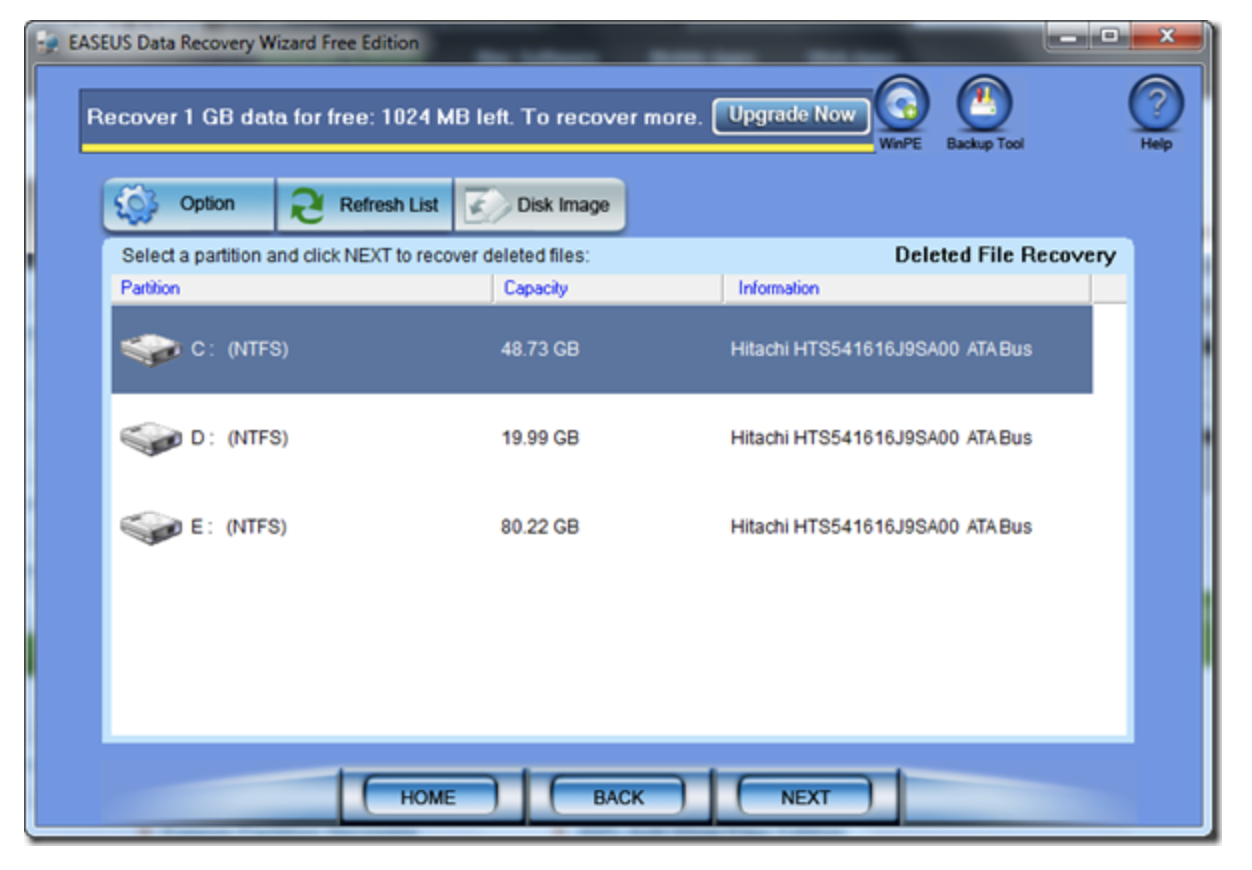Sort list by Capacity column header

[535, 288]
